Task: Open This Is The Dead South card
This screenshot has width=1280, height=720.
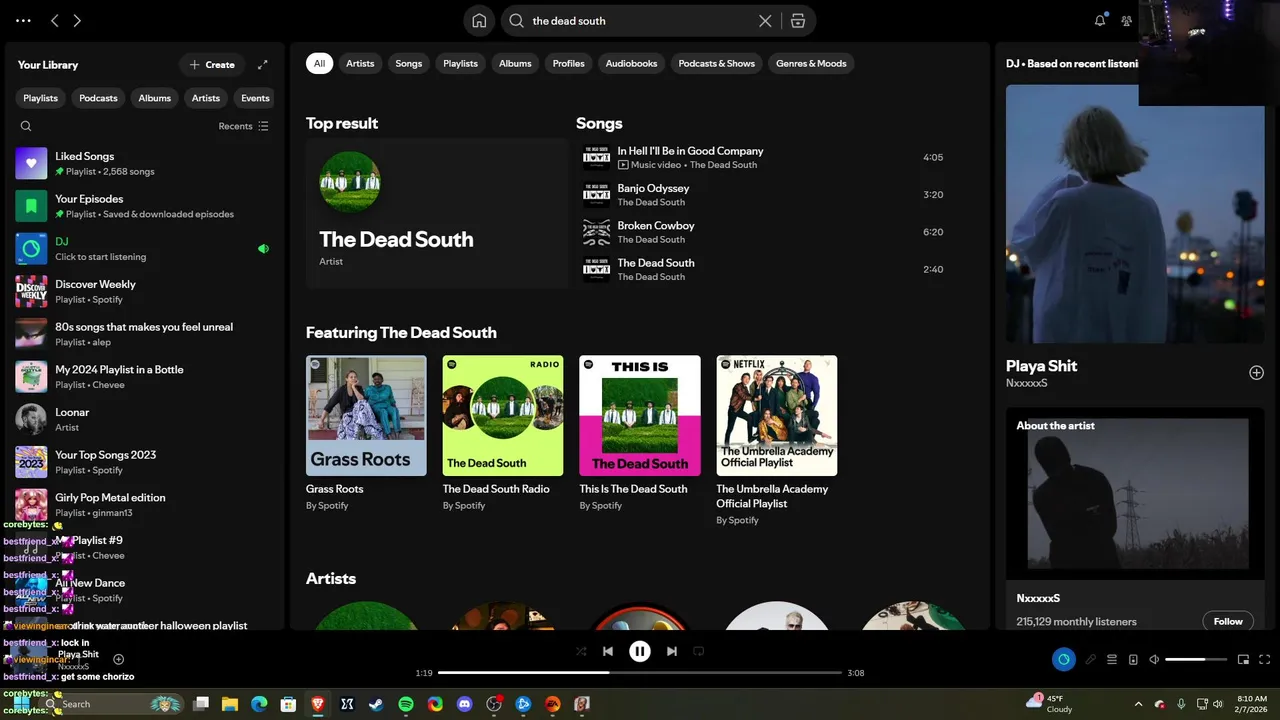Action: [640, 435]
